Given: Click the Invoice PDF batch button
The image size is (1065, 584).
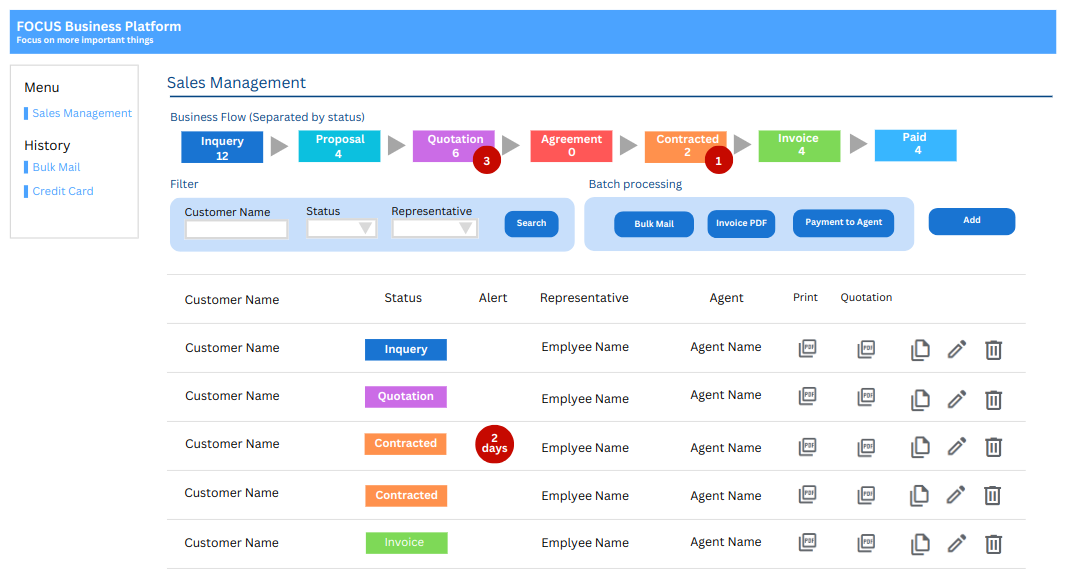Looking at the screenshot, I should click(741, 224).
